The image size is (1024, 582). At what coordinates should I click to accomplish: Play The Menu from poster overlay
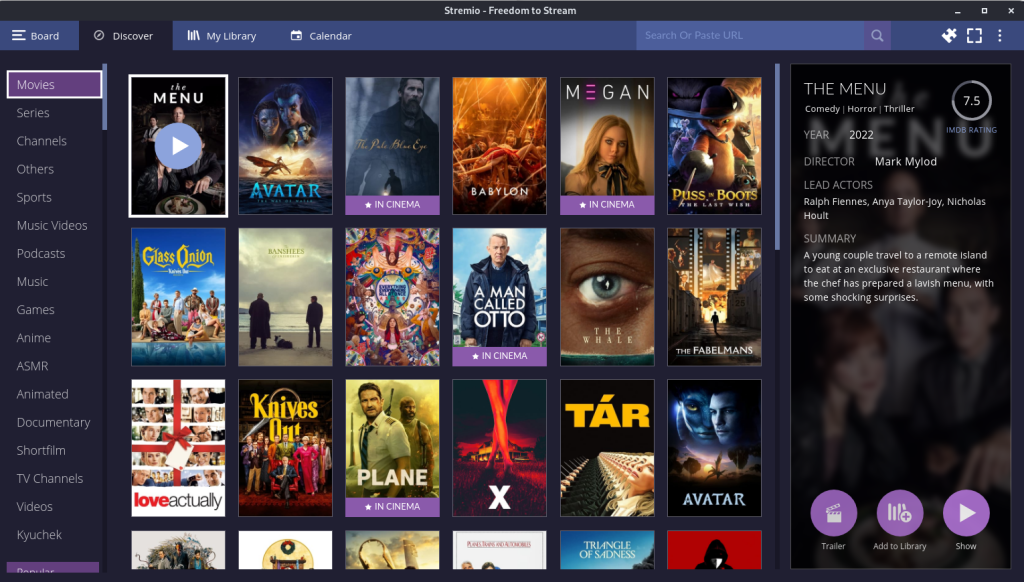click(x=178, y=146)
